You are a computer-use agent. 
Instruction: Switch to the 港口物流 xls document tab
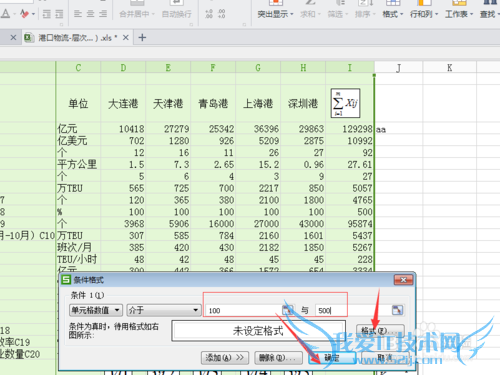[77, 38]
